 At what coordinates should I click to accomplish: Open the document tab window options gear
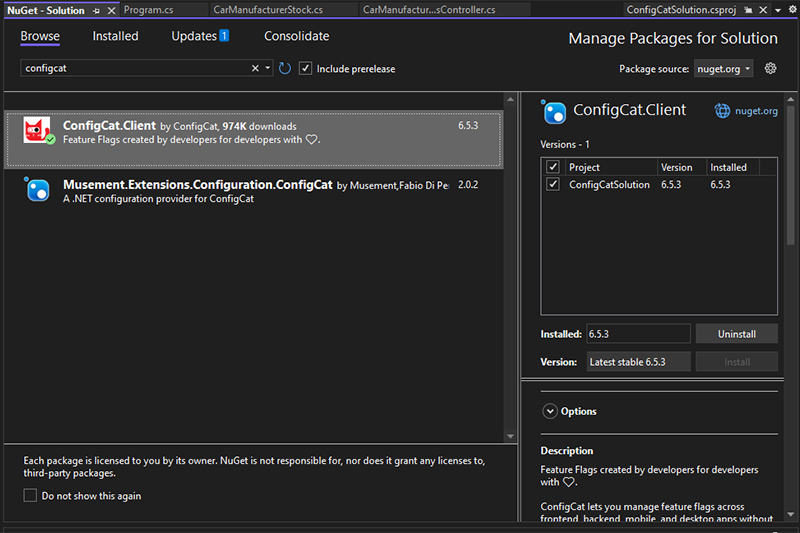[793, 10]
